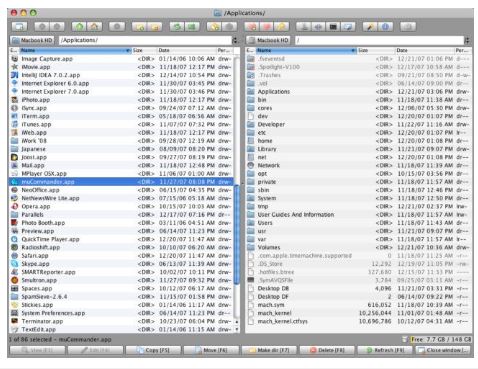Click the house-shaped home folder toolbar icon

tap(95, 27)
